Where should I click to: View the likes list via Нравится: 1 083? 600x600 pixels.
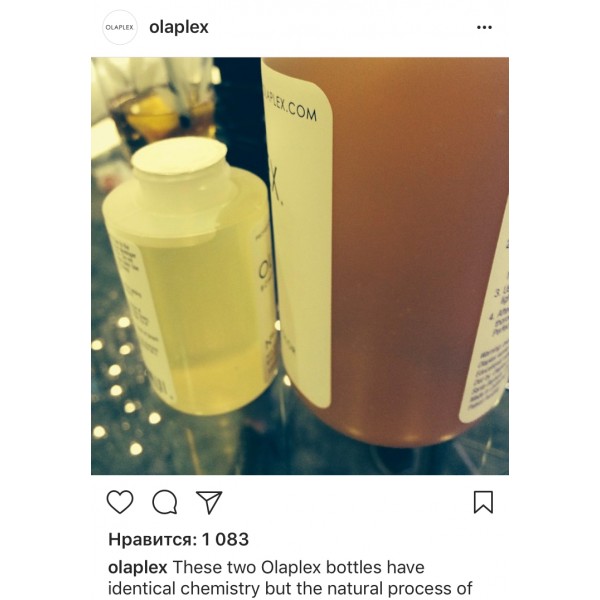coord(178,540)
